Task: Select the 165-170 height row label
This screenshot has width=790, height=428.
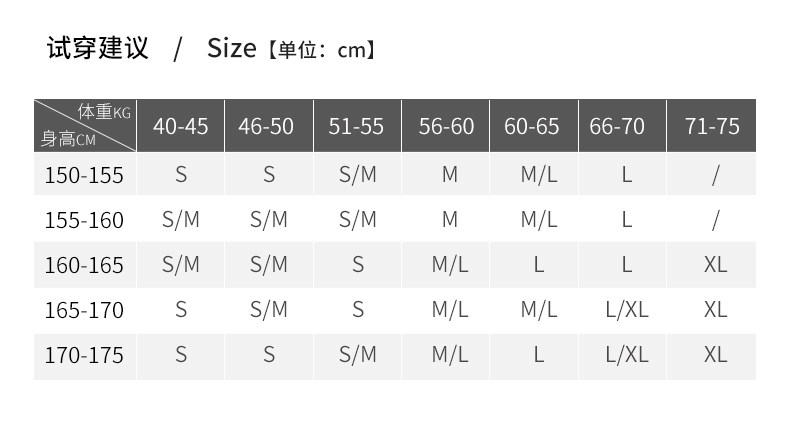Action: [84, 310]
